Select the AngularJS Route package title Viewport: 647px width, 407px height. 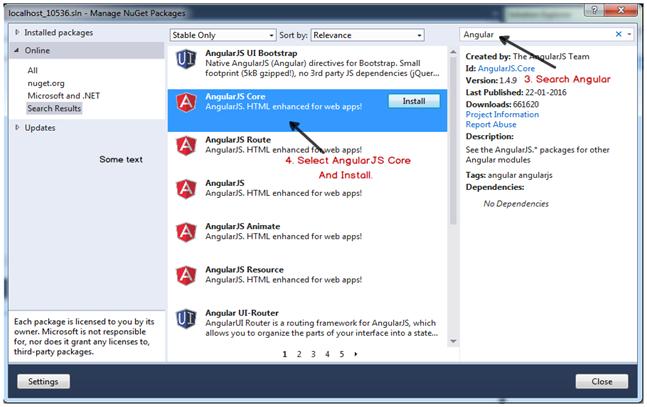238,140
